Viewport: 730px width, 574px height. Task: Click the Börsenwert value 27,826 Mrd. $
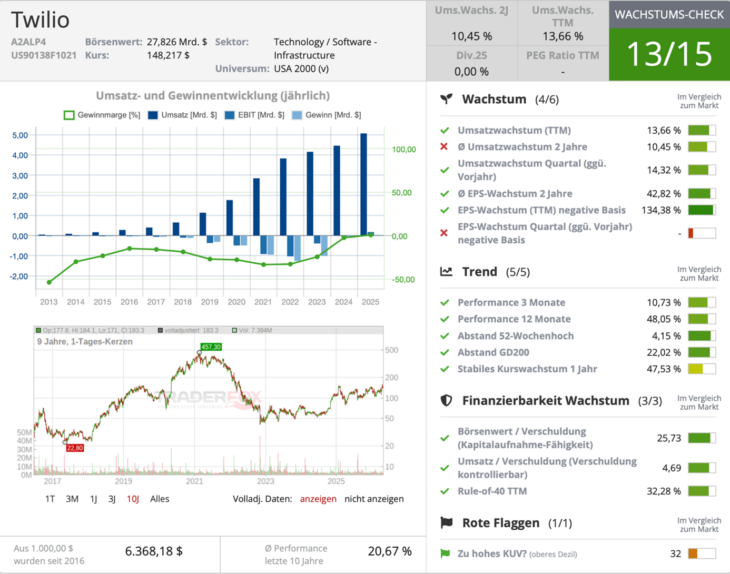pos(177,41)
